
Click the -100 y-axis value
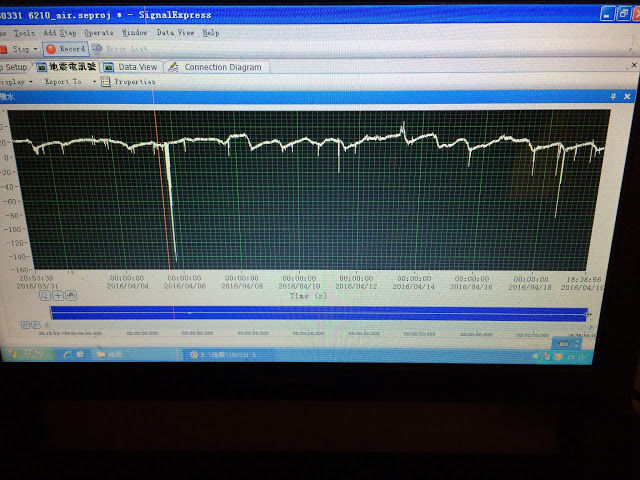coord(12,229)
